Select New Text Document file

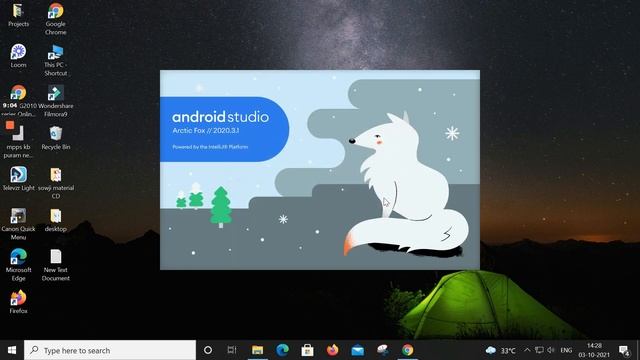(56, 264)
